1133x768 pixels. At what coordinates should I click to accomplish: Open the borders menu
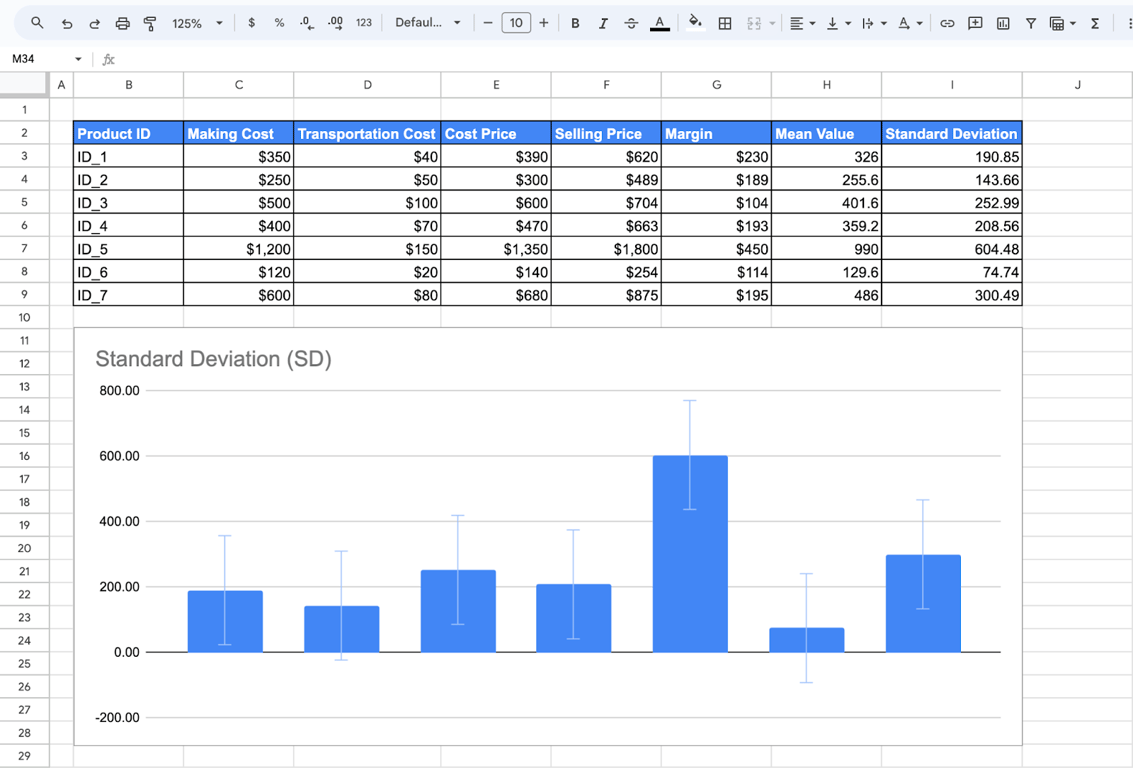725,23
